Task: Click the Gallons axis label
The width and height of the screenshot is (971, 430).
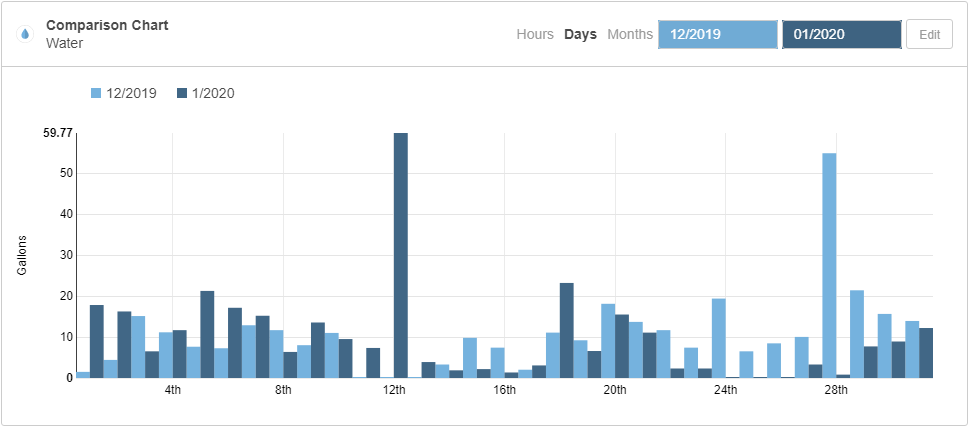Action: [x=21, y=255]
